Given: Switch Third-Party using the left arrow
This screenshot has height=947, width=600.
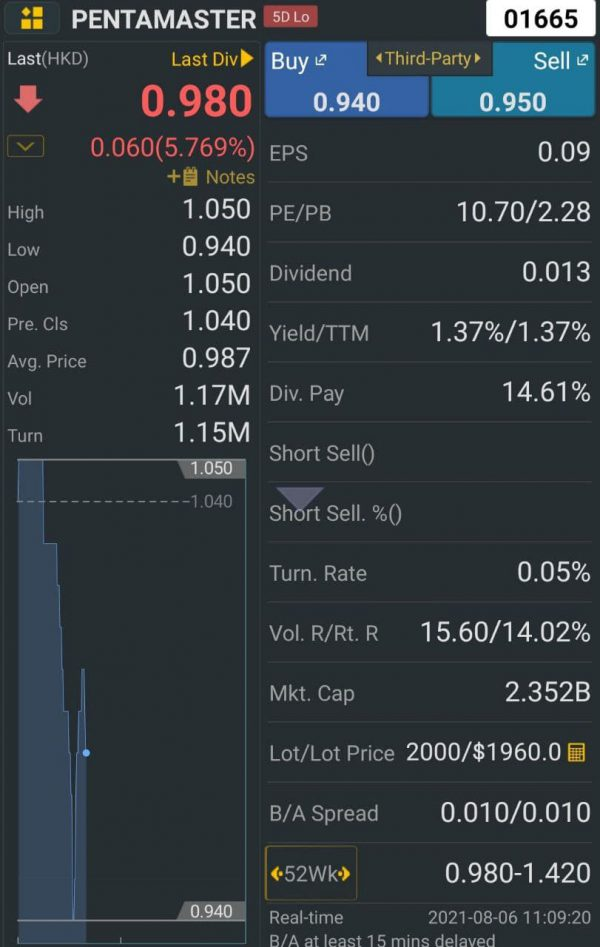Looking at the screenshot, I should click(x=379, y=58).
